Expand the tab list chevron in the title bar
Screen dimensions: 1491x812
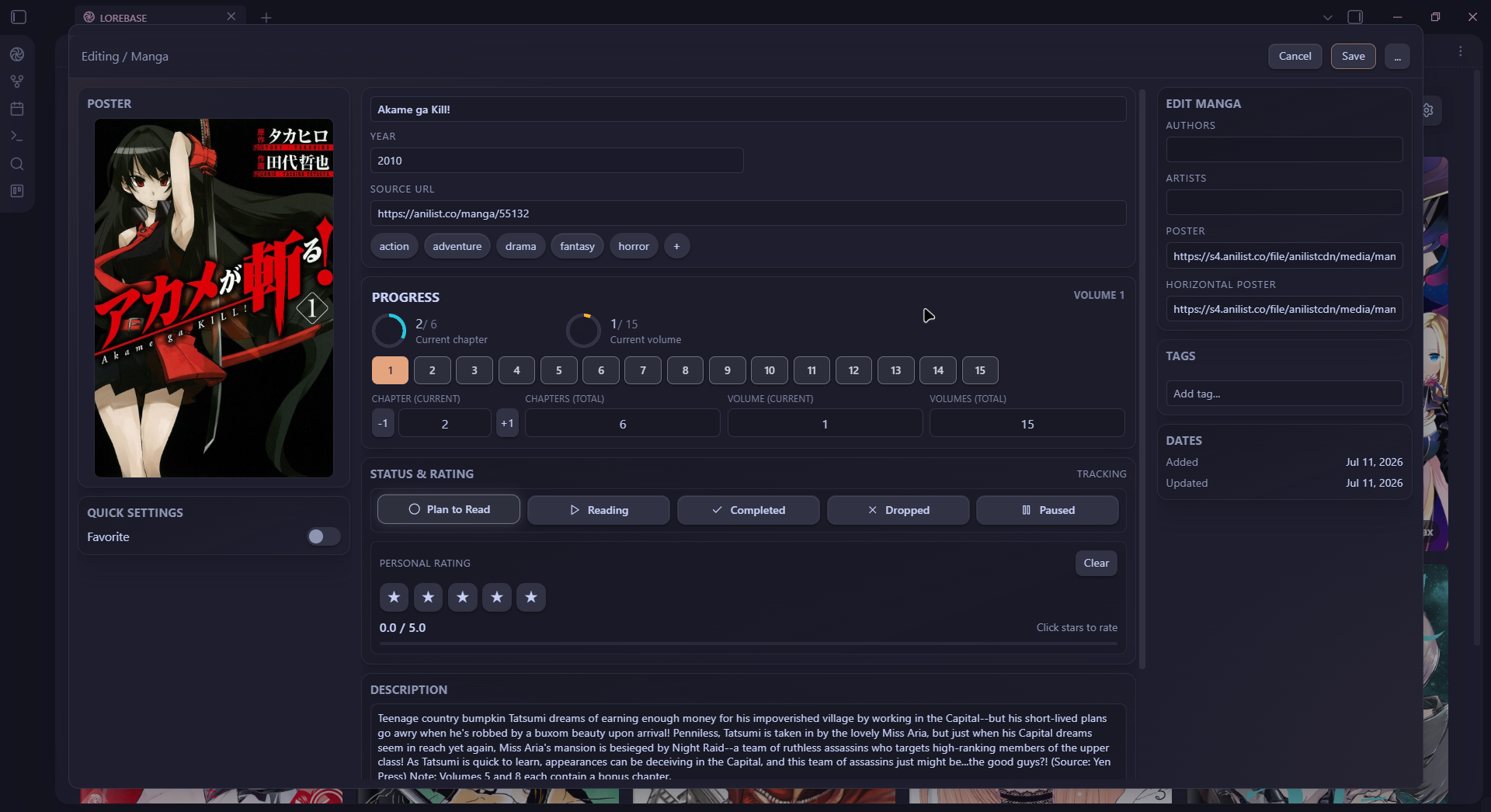(1327, 17)
